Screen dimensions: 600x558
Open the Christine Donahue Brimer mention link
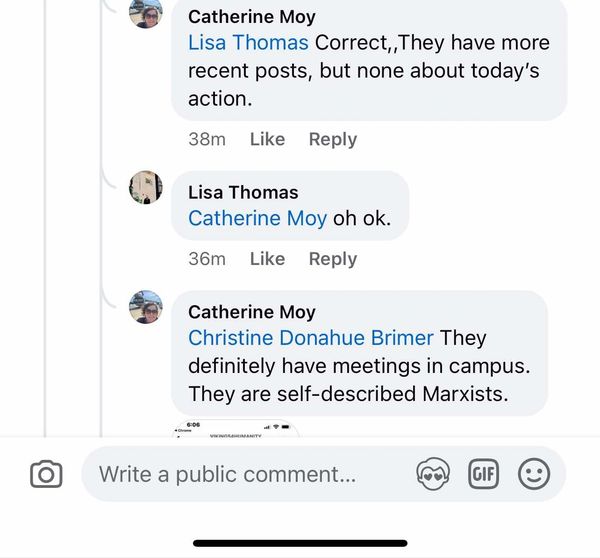311,338
